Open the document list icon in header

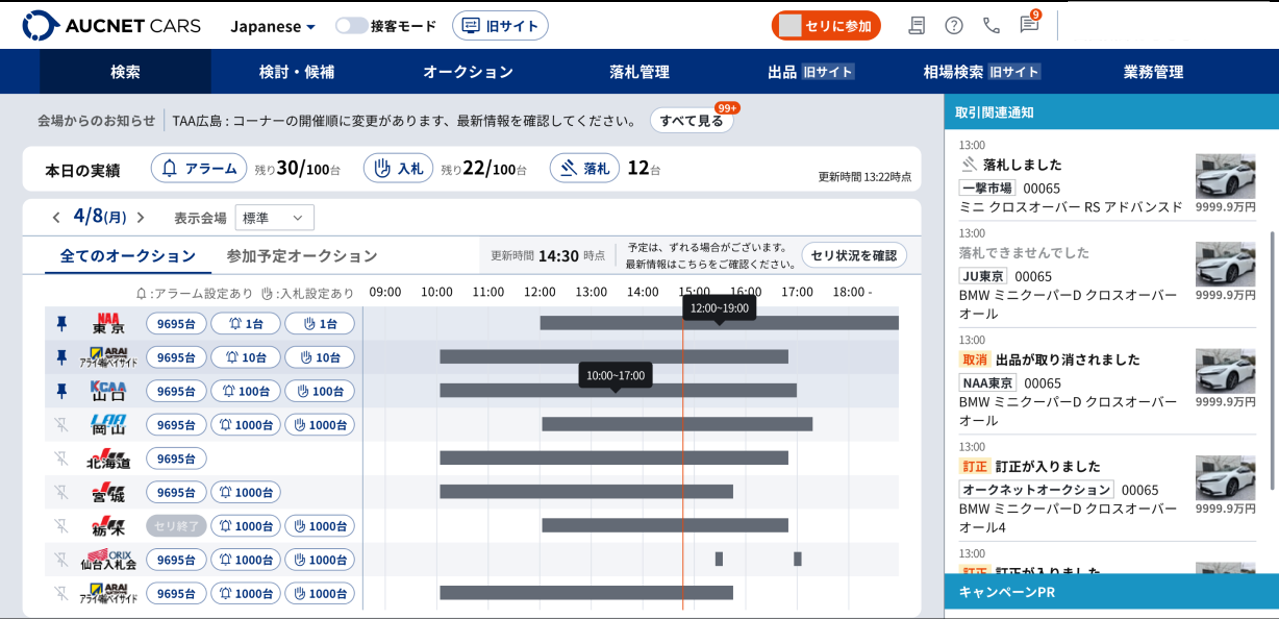(x=916, y=26)
